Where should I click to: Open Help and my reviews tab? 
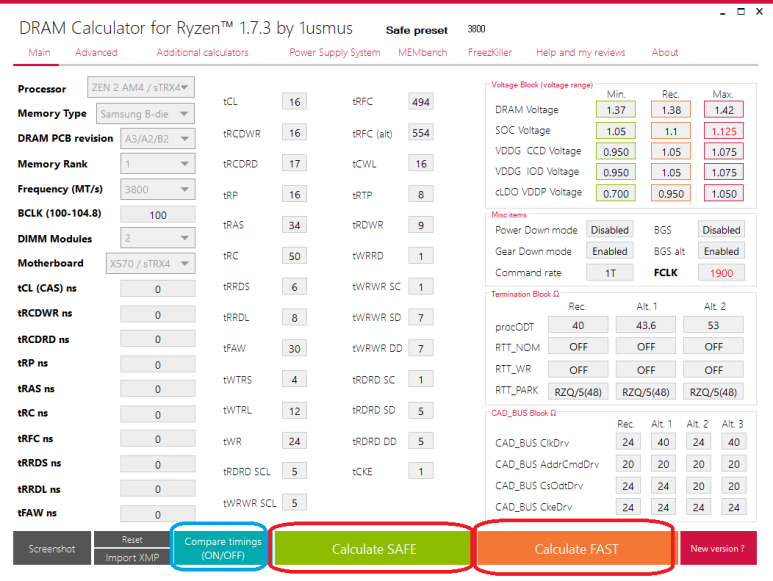[580, 52]
